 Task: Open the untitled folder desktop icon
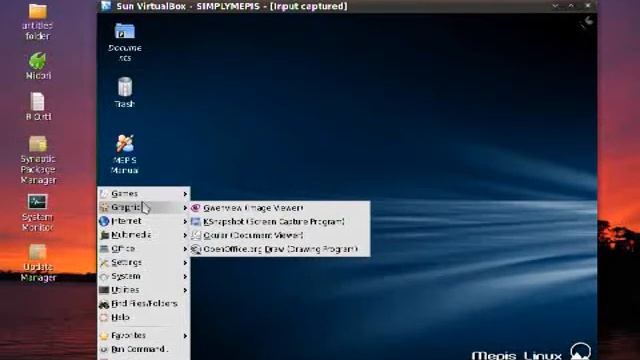(x=37, y=11)
